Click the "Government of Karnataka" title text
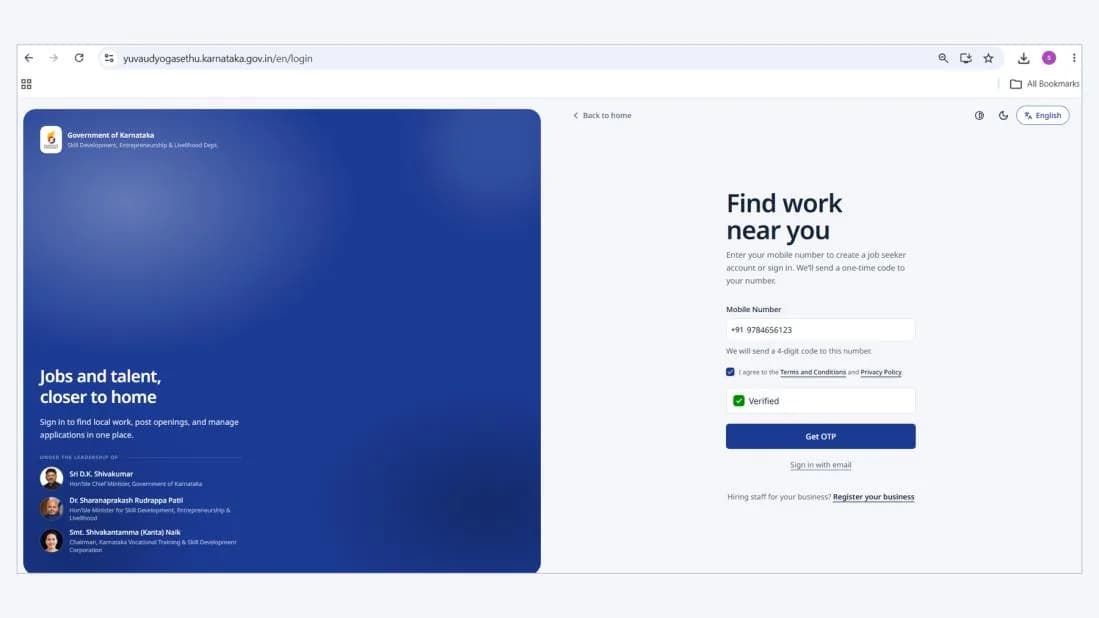Screen dimensions: 1099x618 pos(111,135)
